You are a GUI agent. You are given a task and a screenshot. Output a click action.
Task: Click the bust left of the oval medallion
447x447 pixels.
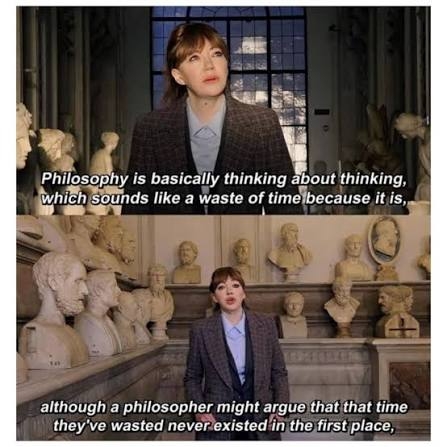coord(353,257)
